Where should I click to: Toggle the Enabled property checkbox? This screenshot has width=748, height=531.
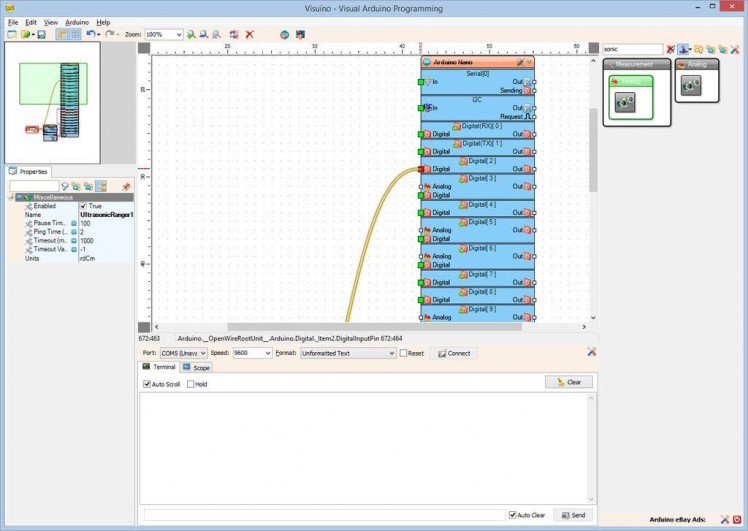84,206
